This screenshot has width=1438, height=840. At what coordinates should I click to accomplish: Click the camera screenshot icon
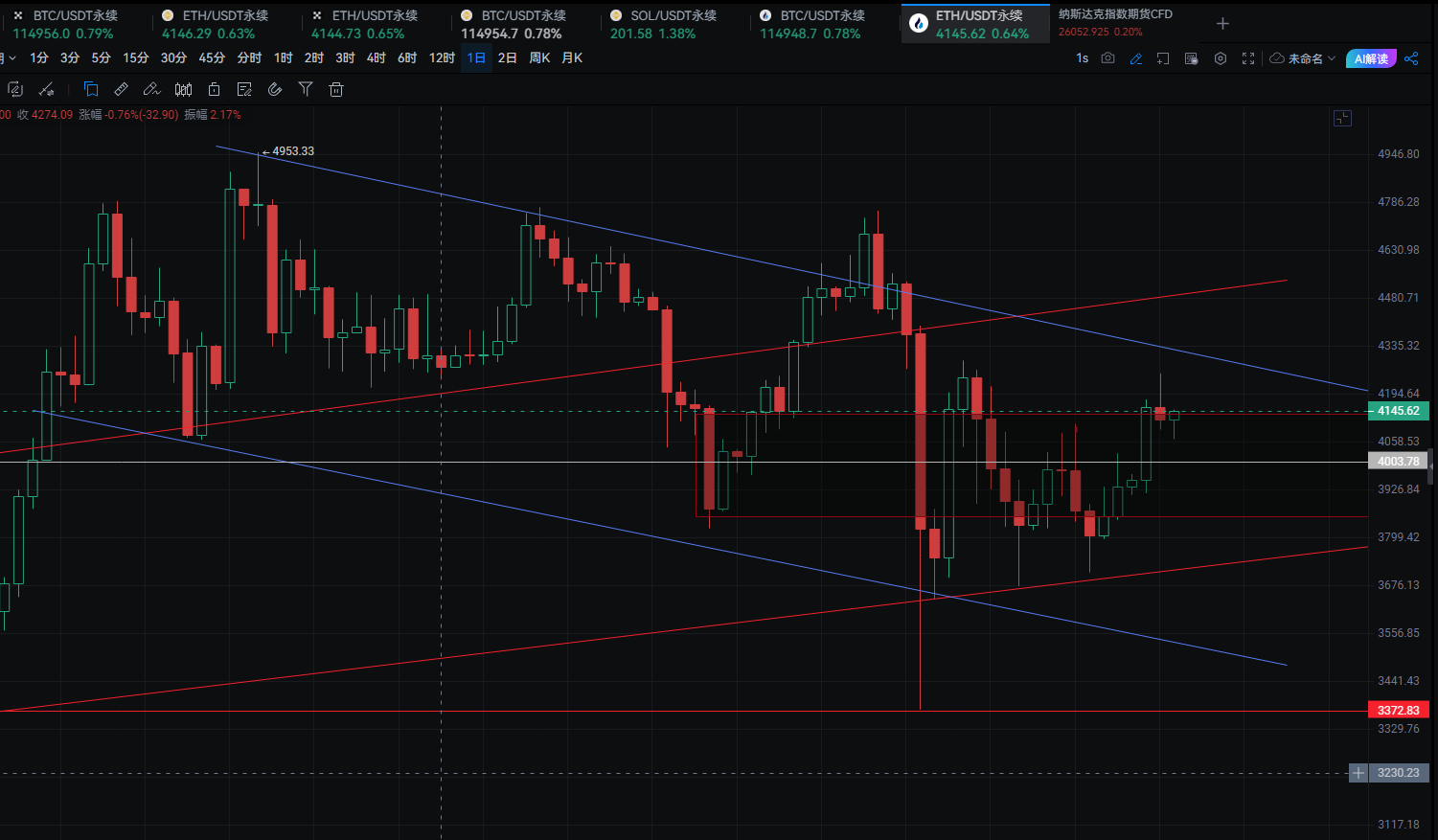(x=1107, y=58)
